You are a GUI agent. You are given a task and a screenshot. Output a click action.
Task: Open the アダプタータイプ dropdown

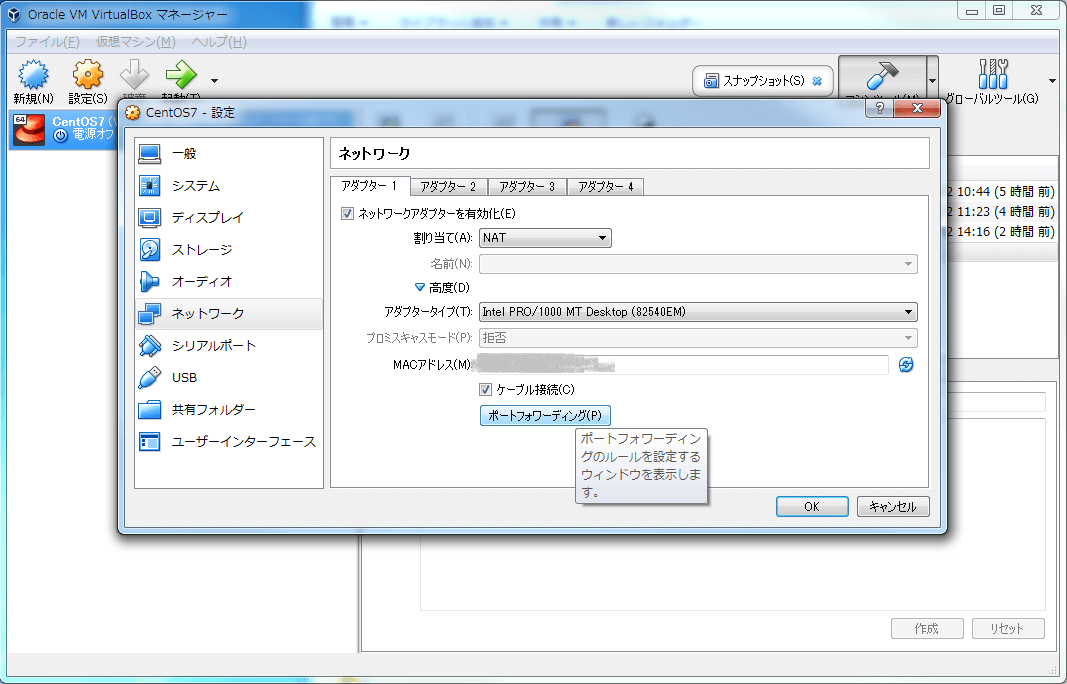tap(697, 311)
